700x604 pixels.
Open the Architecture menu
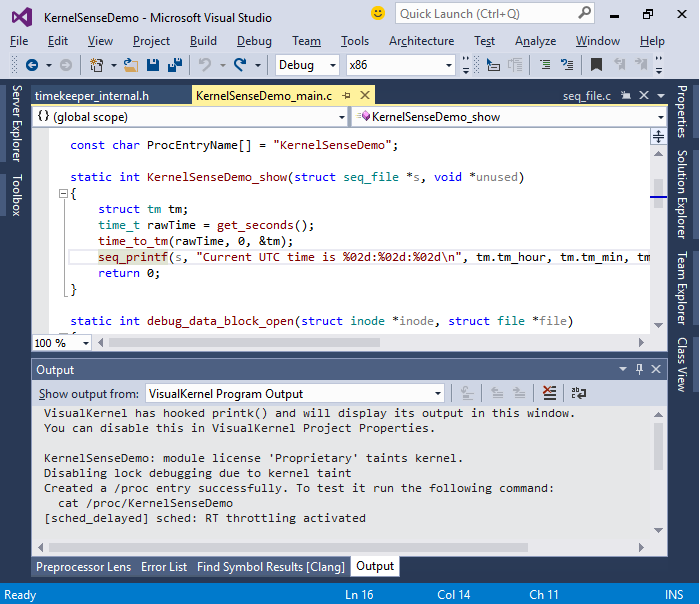click(421, 41)
